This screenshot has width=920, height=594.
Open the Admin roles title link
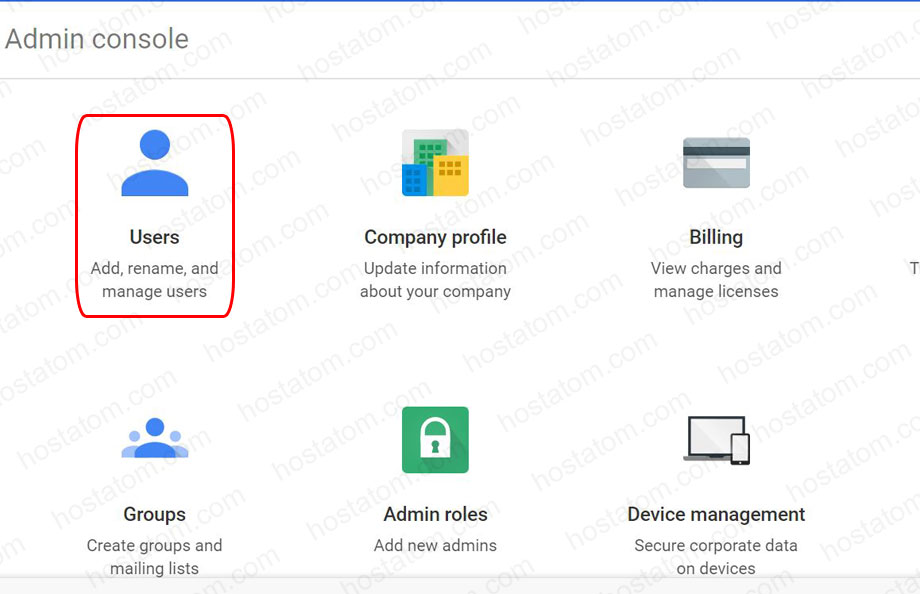click(x=435, y=514)
